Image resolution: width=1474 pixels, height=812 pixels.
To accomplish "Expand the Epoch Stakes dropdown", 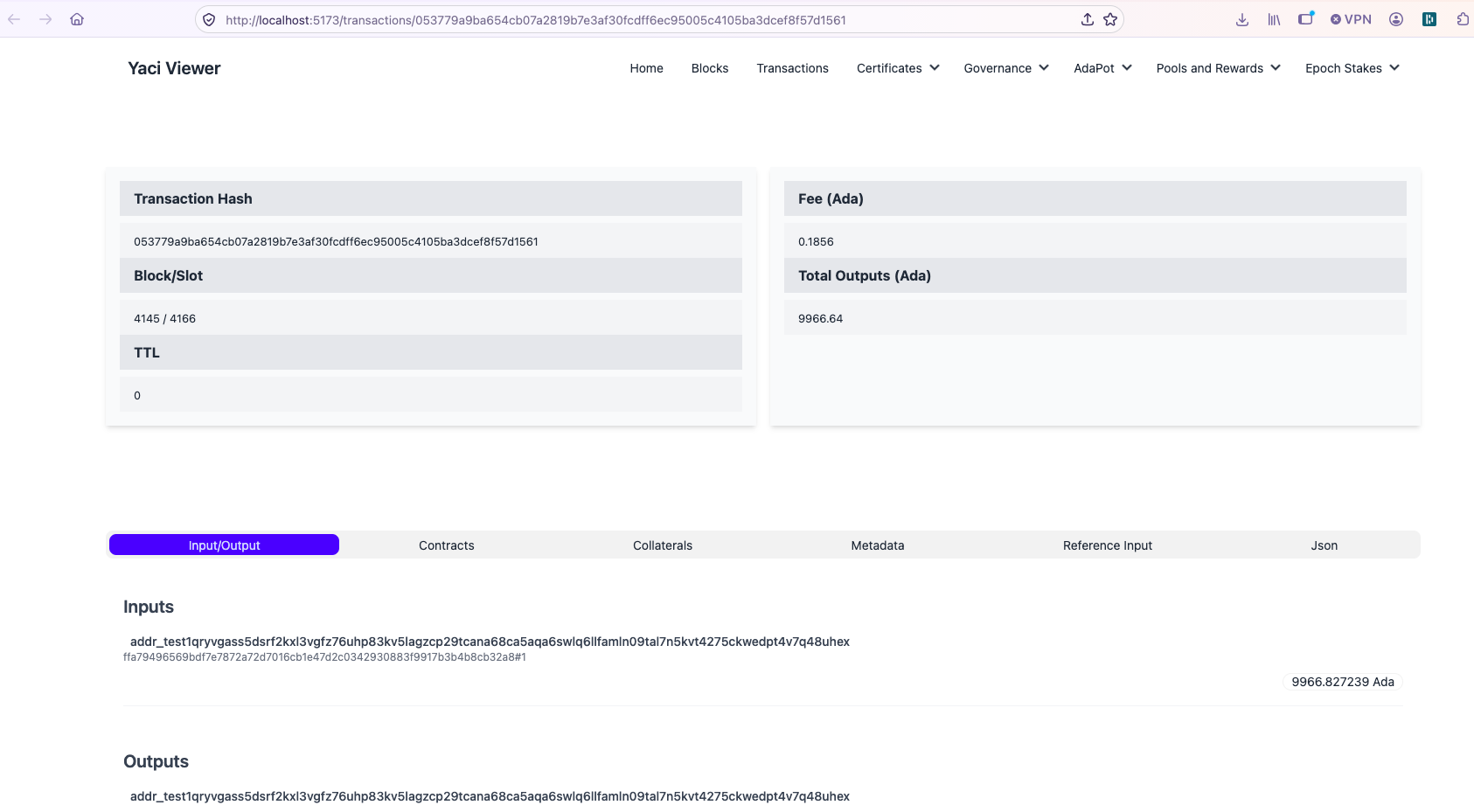I will click(x=1352, y=68).
